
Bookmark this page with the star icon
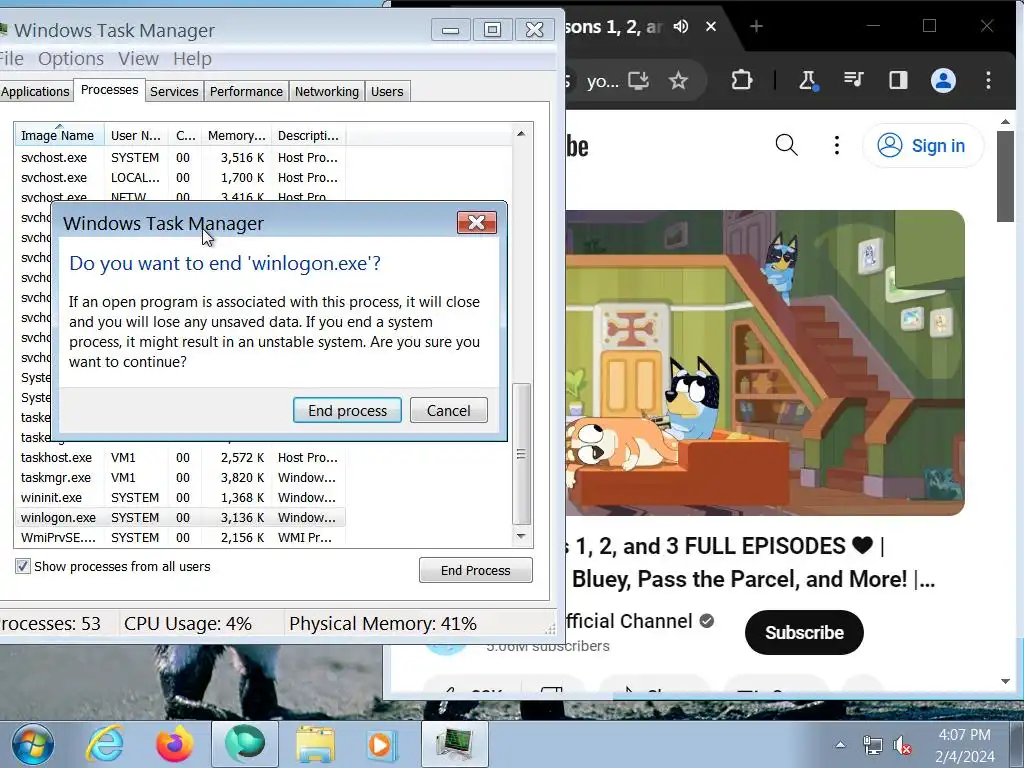point(679,80)
